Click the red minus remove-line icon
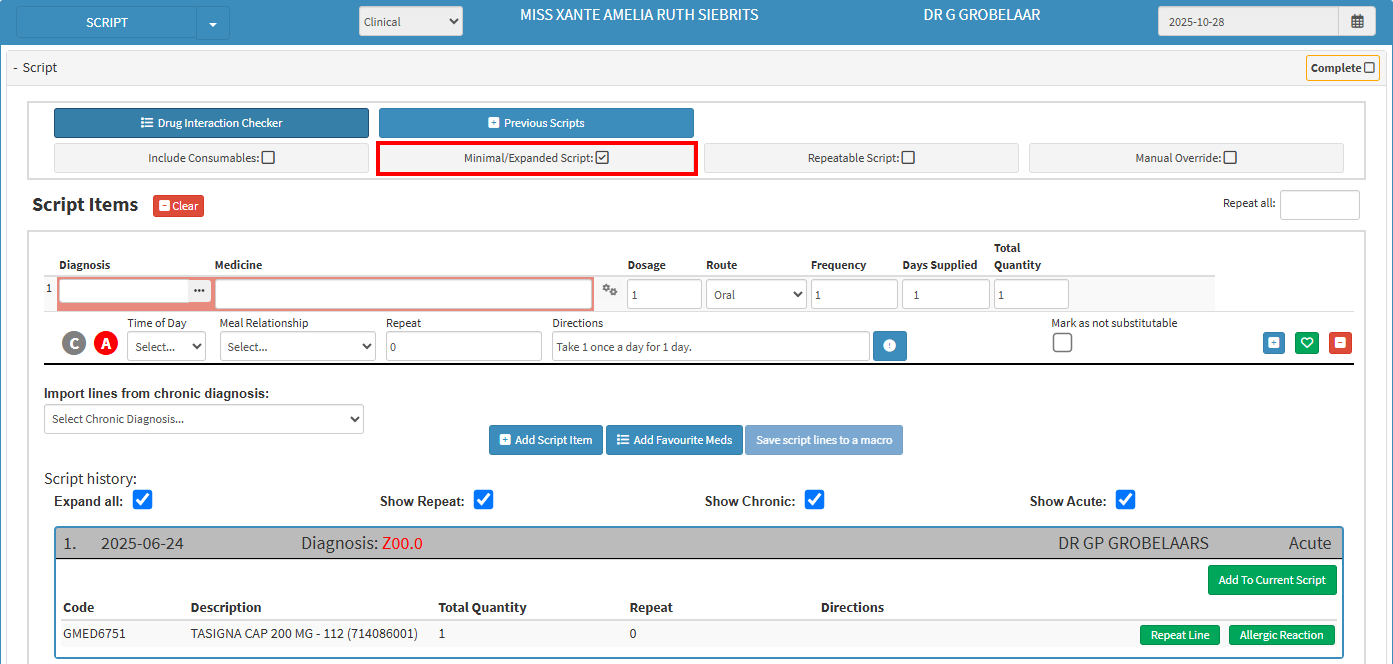 (1340, 343)
